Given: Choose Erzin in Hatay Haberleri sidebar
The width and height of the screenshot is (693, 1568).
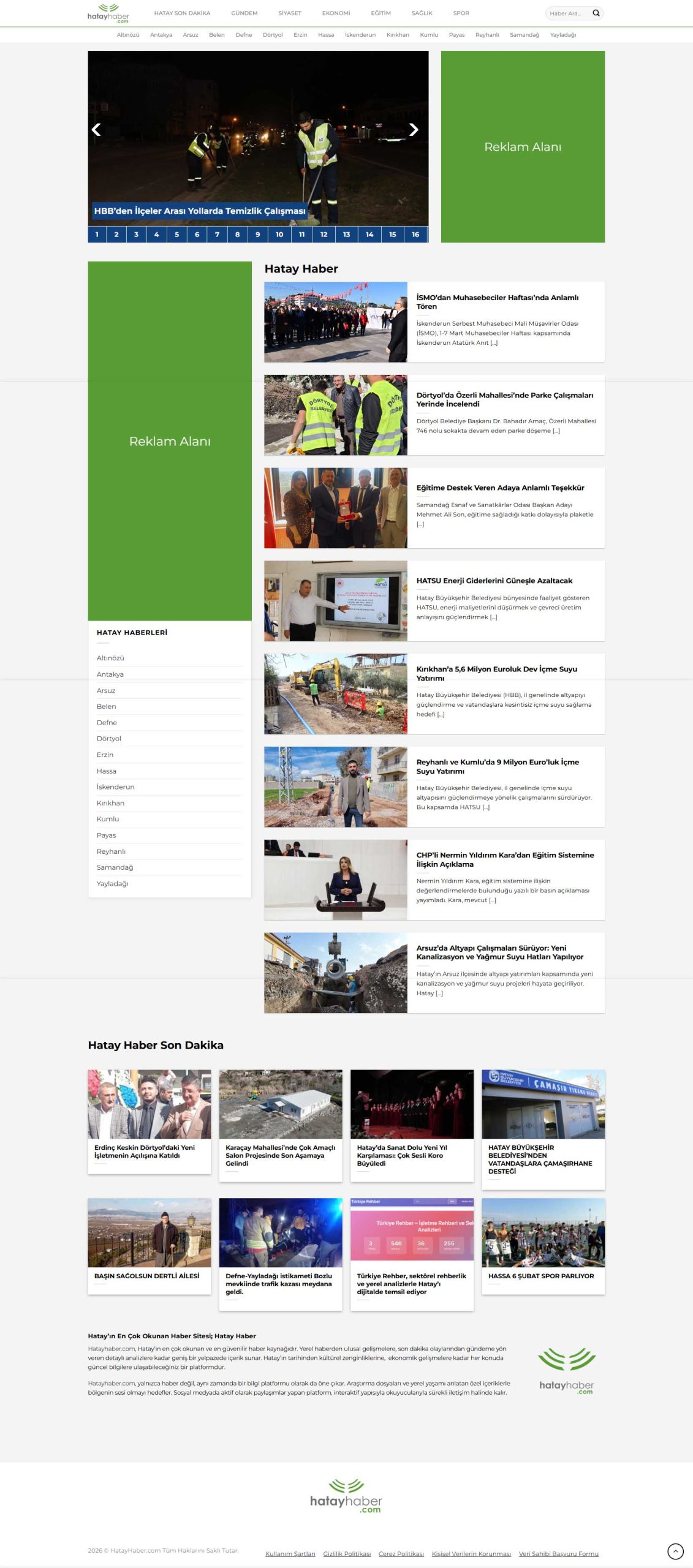Looking at the screenshot, I should click(105, 755).
